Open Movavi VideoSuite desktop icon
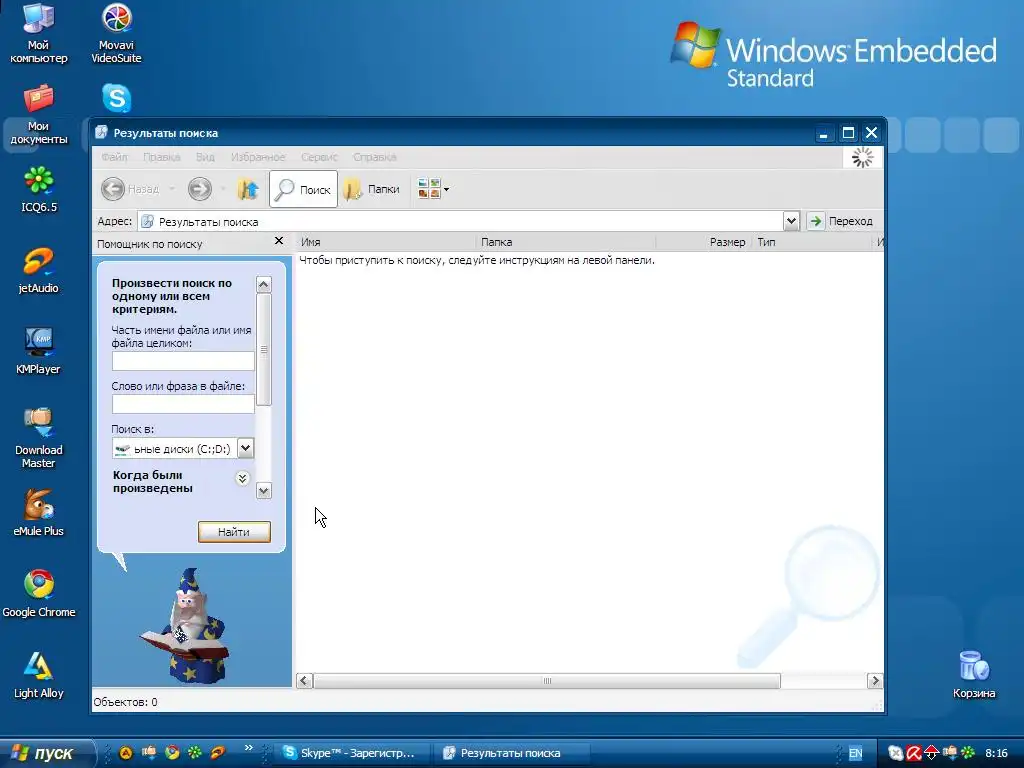Viewport: 1024px width, 768px height. click(x=116, y=33)
